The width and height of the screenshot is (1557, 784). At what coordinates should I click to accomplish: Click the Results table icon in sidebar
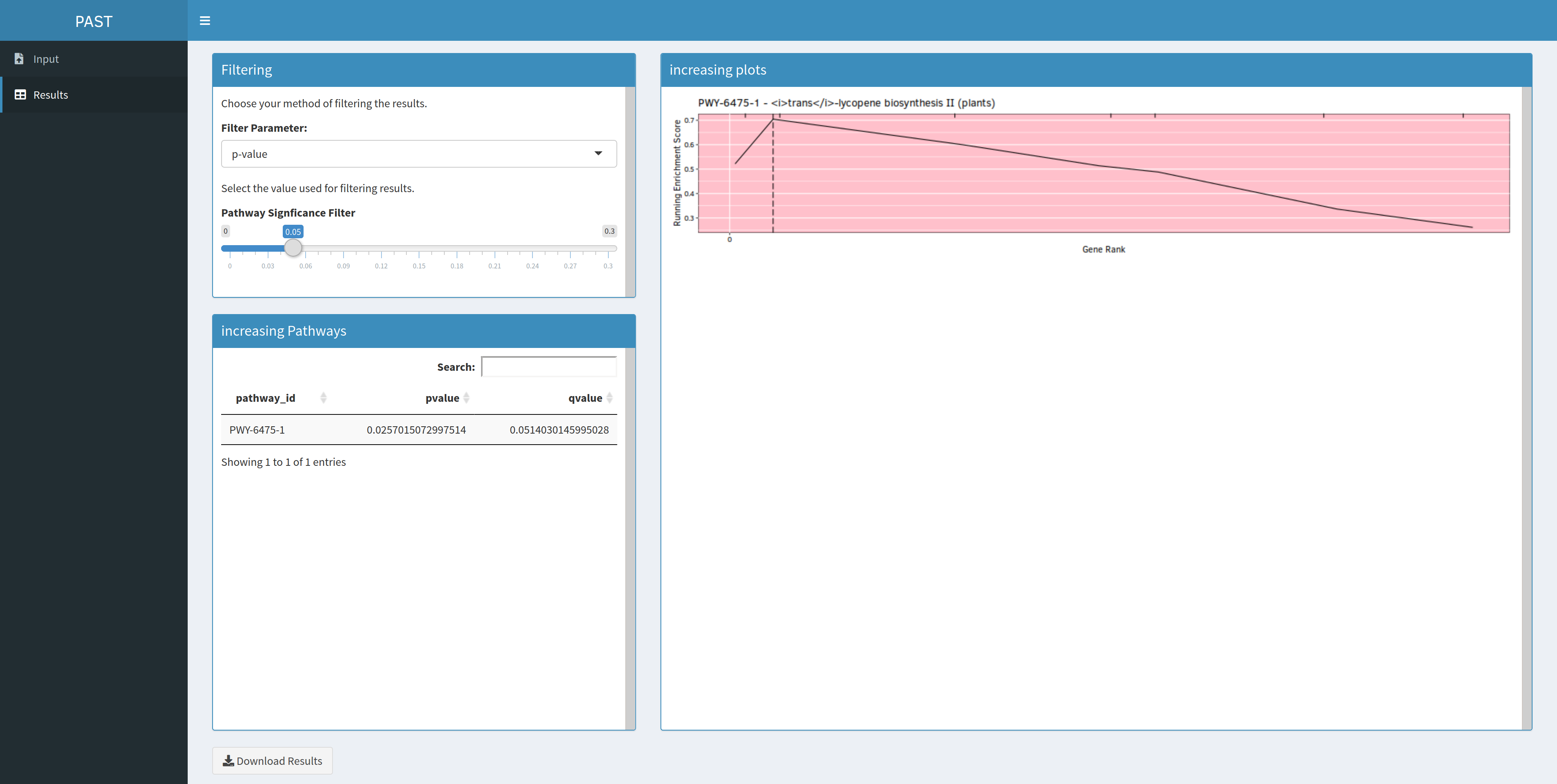(20, 95)
